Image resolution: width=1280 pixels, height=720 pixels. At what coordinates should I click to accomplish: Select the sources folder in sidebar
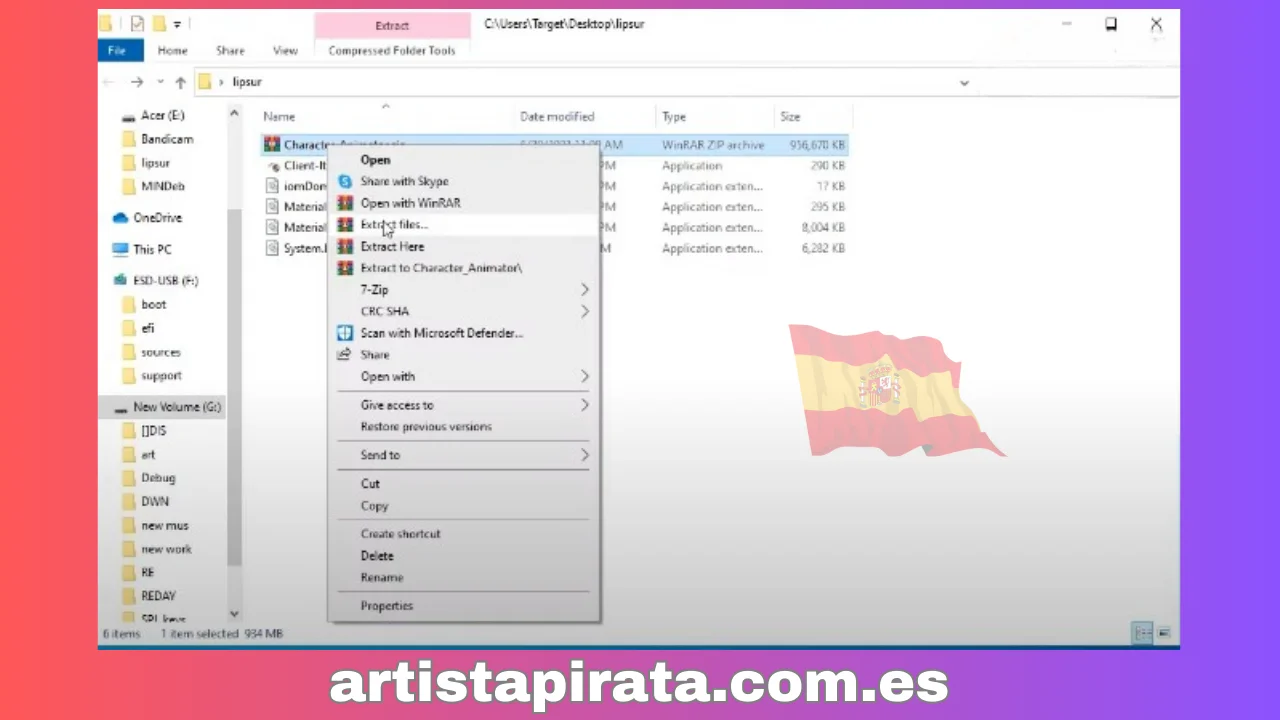160,352
